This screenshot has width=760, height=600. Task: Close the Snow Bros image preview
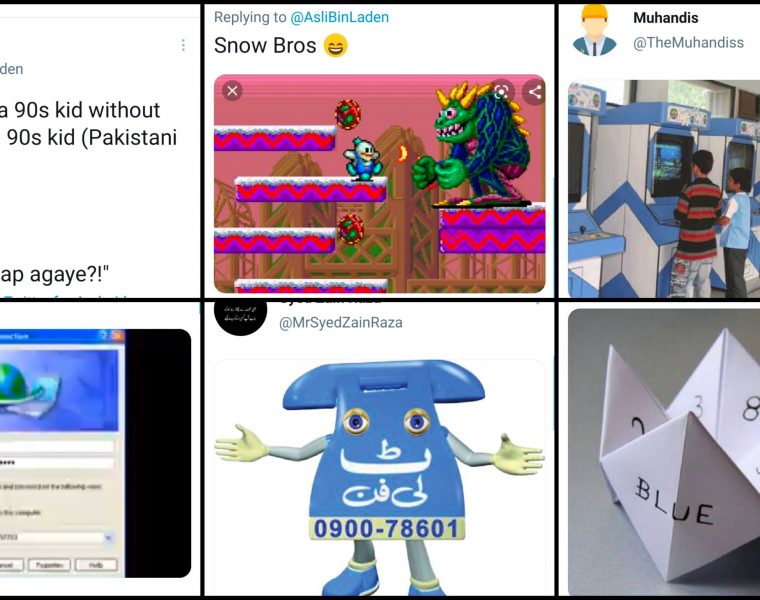point(232,91)
